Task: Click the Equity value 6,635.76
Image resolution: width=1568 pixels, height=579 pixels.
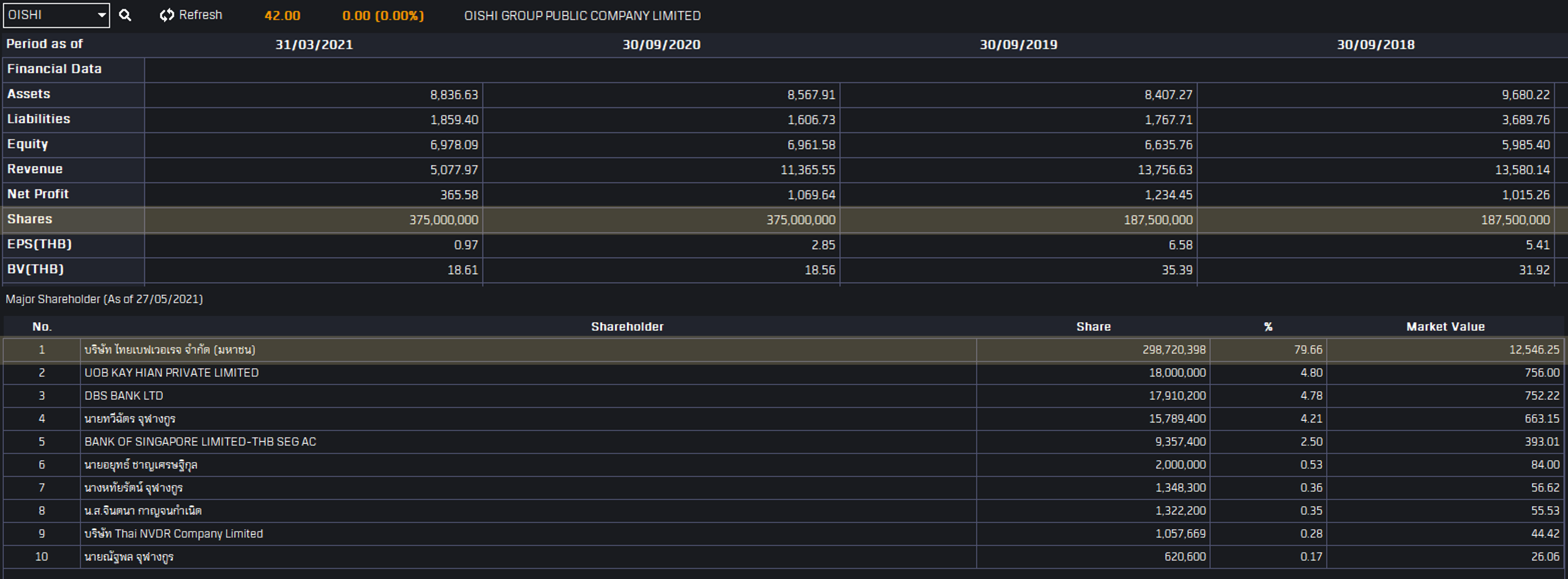Action: (1169, 145)
